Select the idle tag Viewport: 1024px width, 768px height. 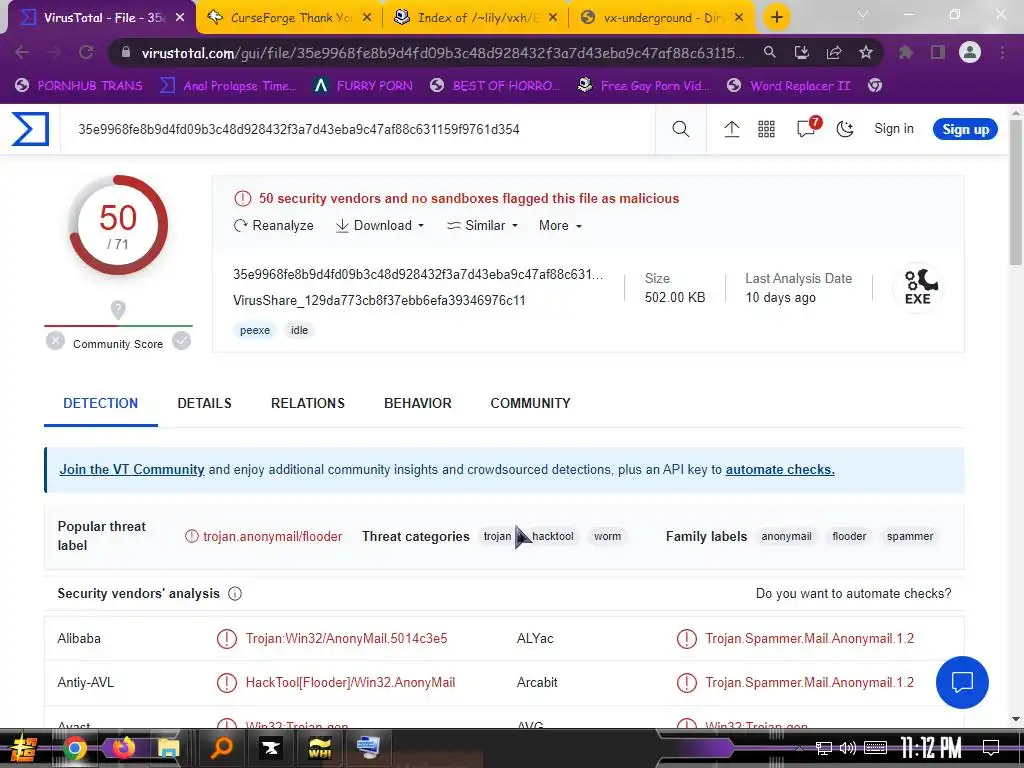(x=299, y=330)
